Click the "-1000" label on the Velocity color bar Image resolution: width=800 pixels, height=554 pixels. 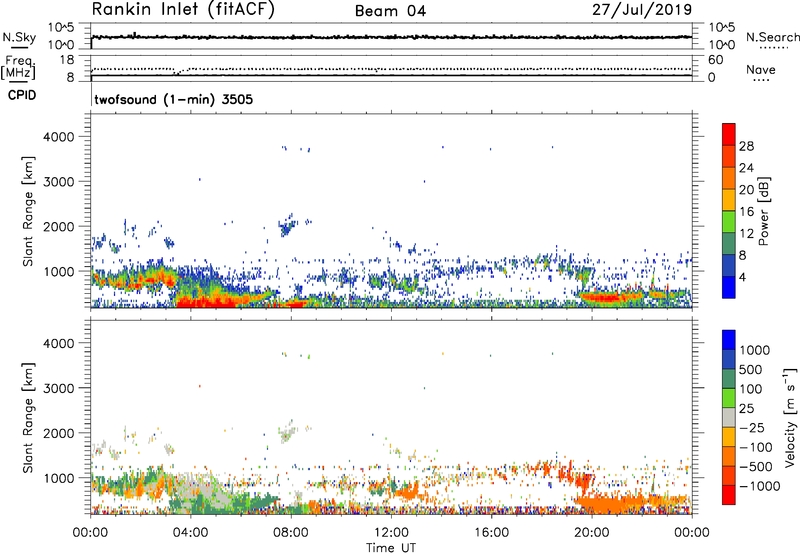coord(760,486)
